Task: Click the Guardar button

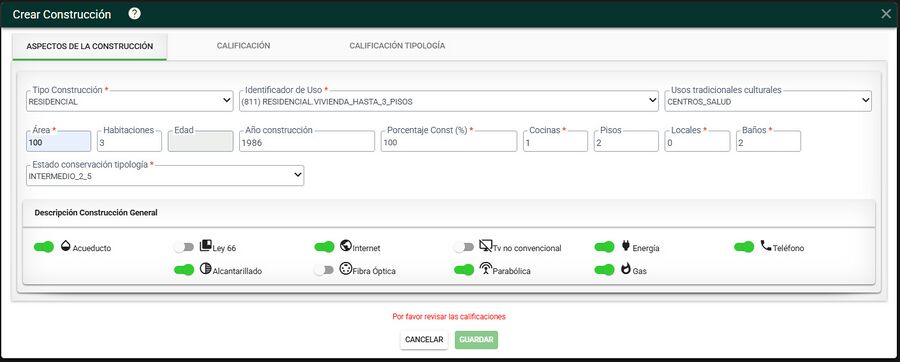Action: tap(476, 340)
